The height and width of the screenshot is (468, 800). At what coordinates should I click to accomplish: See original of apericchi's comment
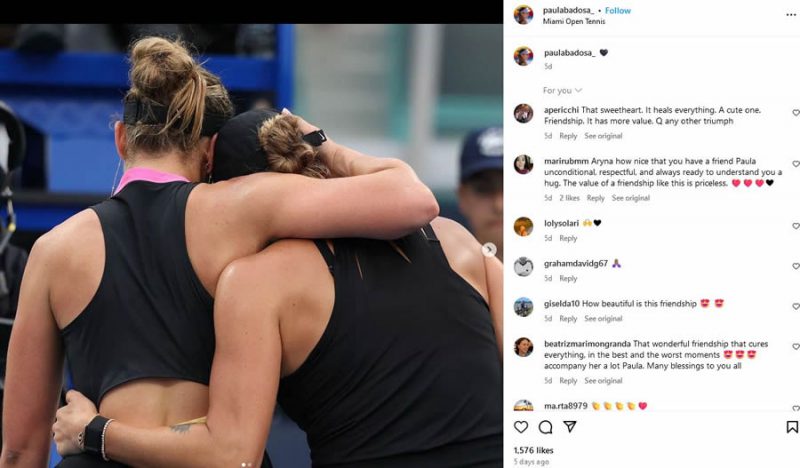[x=603, y=136]
